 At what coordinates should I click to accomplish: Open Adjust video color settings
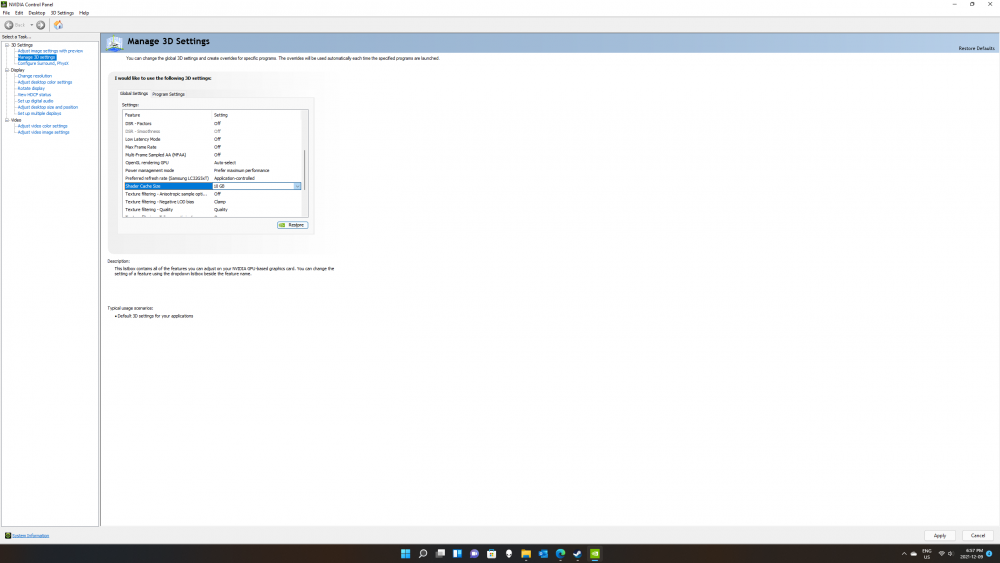click(x=42, y=126)
